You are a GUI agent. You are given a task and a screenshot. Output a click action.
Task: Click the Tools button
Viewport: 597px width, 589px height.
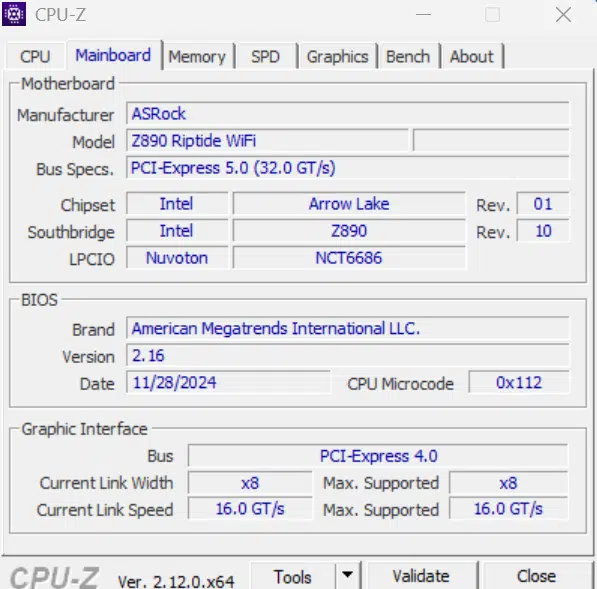pyautogui.click(x=292, y=576)
